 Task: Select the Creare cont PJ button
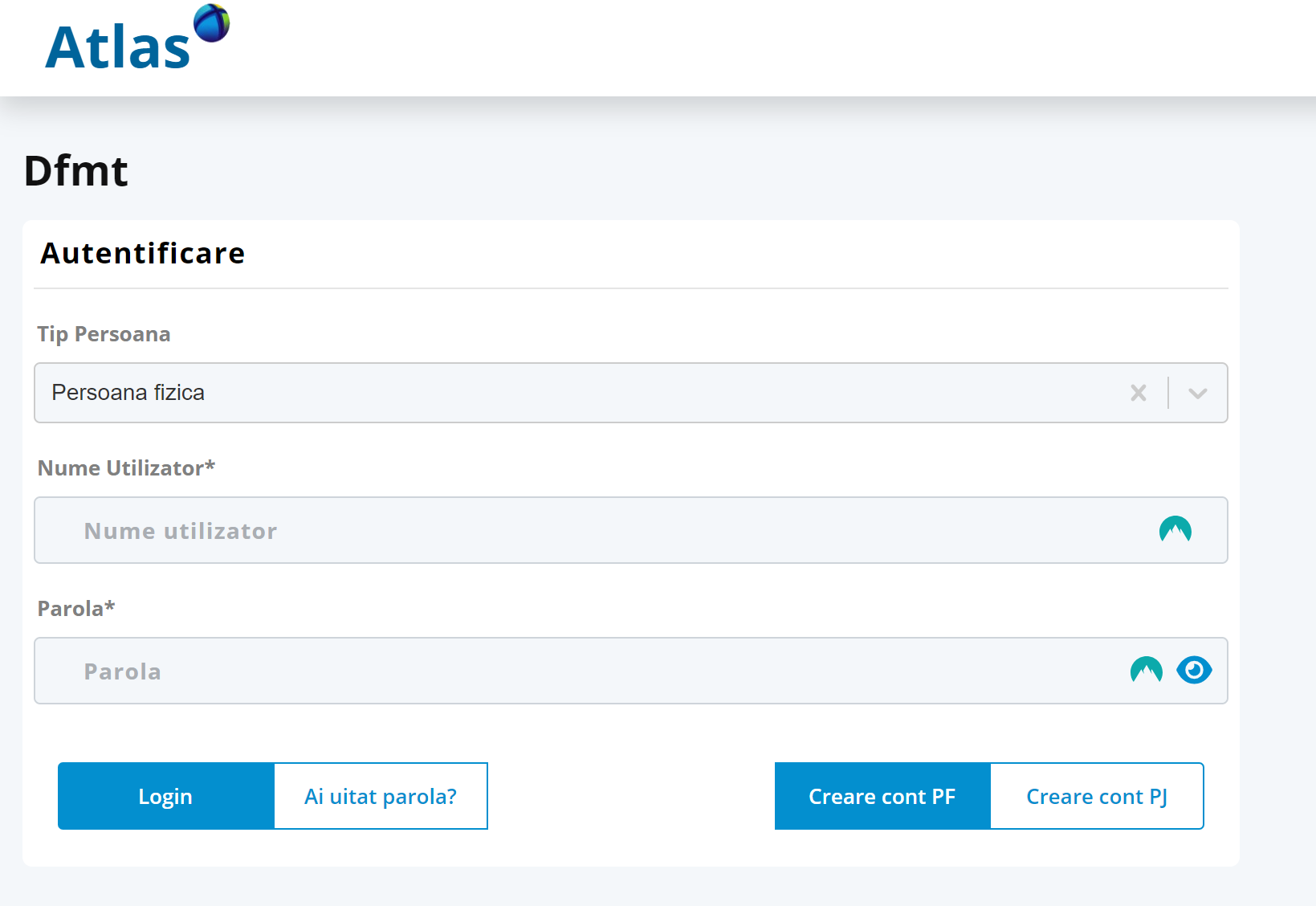point(1097,796)
